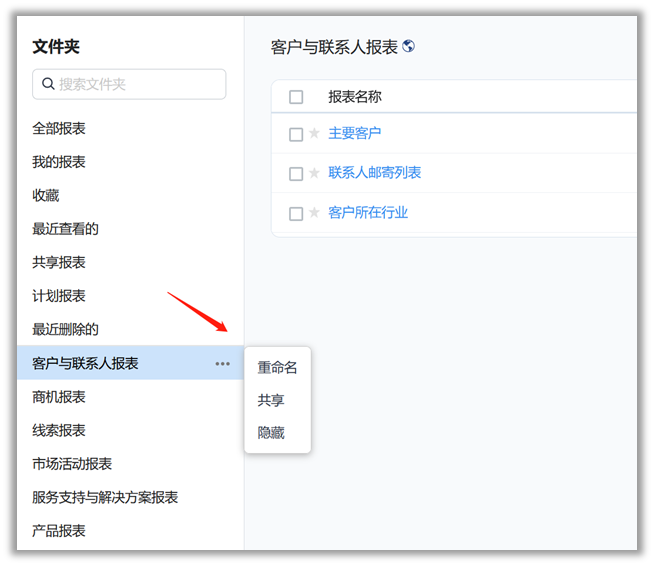Choose 重命名 from the context menu
654x566 pixels.
[x=277, y=368]
